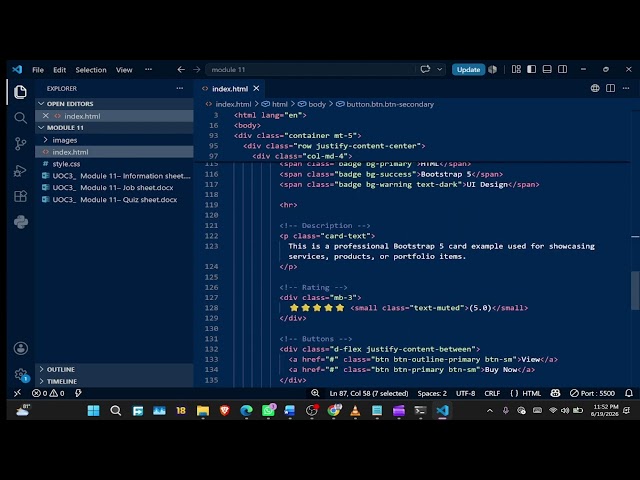Split the editor to the right
This screenshot has height=480, width=640.
(611, 88)
